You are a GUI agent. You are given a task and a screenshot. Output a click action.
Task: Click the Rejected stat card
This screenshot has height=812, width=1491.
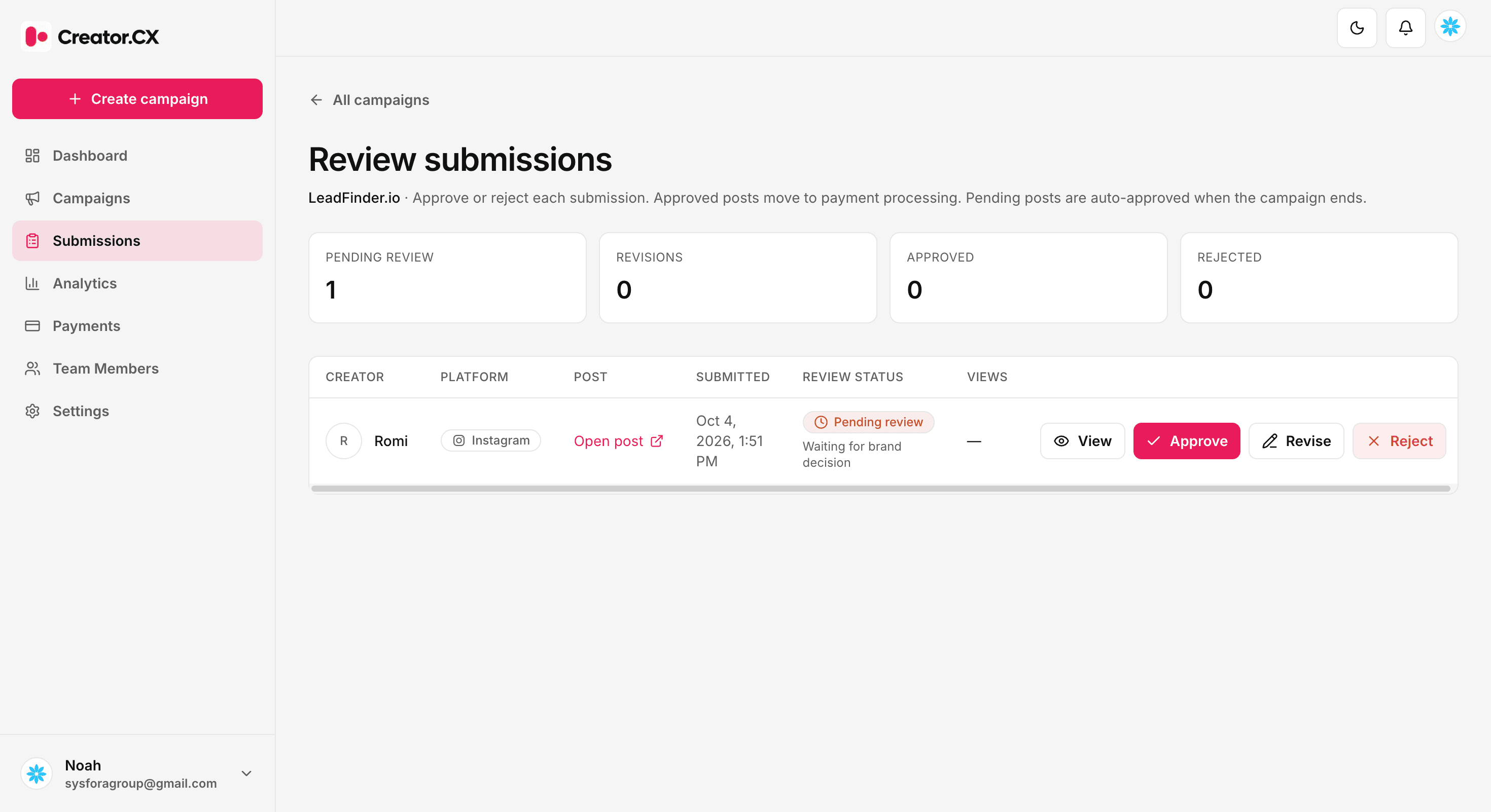tap(1319, 278)
